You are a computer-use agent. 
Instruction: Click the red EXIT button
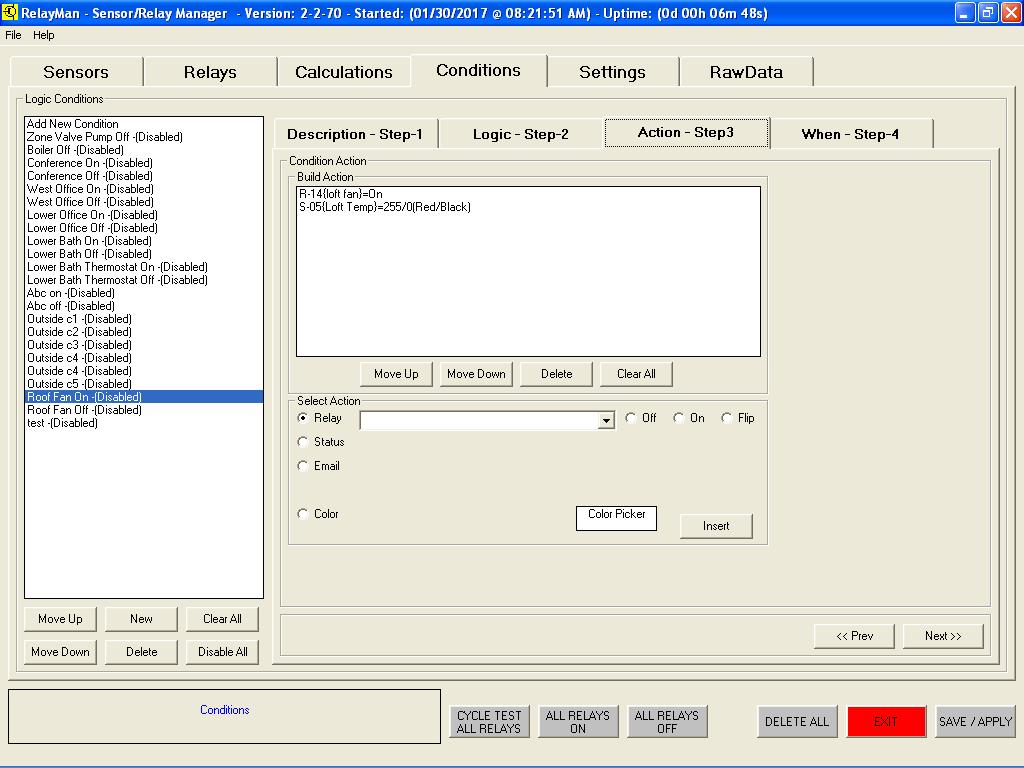click(886, 722)
